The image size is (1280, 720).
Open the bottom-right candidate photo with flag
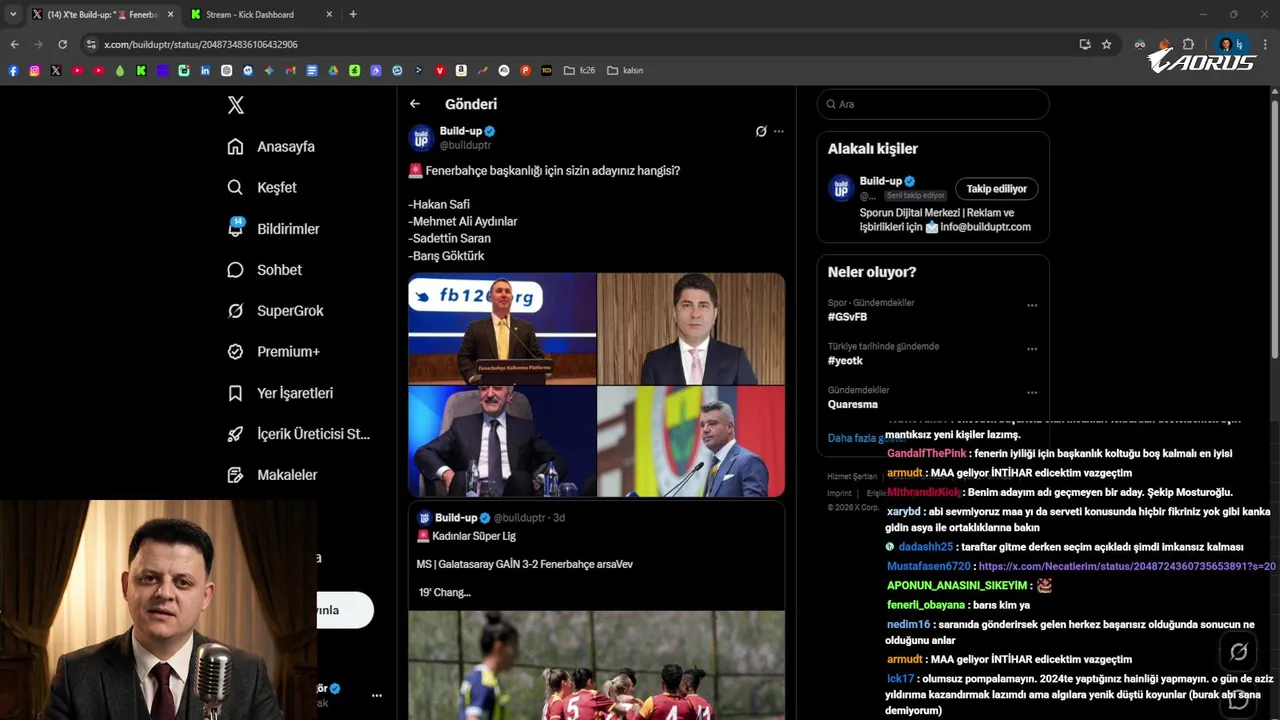point(691,442)
